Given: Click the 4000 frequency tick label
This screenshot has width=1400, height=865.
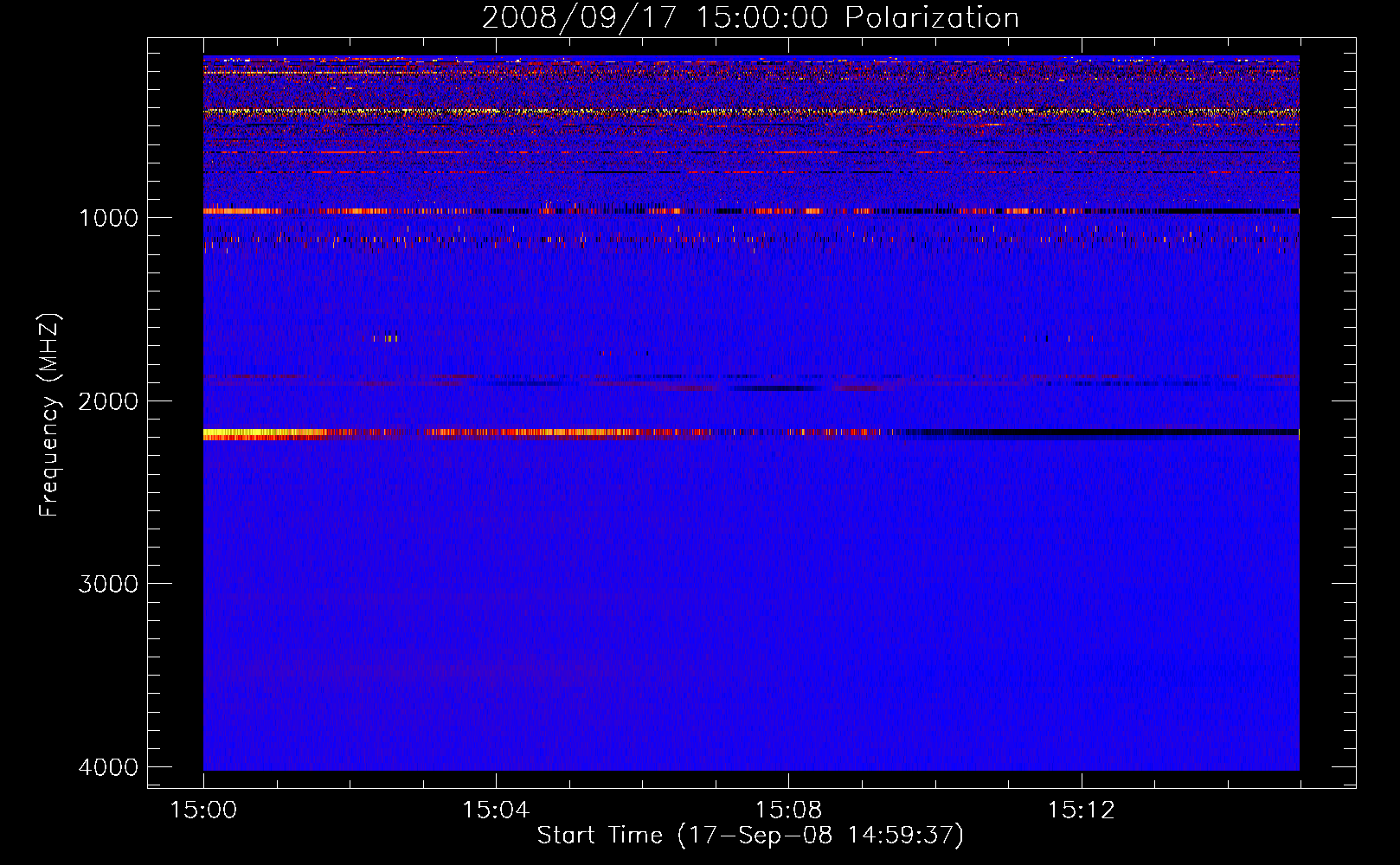Looking at the screenshot, I should point(108,767).
